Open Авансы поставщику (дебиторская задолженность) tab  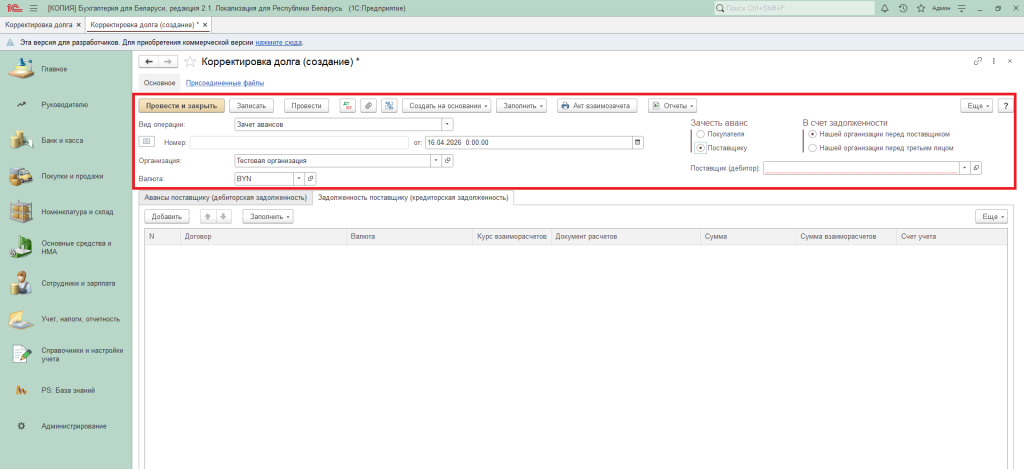(223, 198)
